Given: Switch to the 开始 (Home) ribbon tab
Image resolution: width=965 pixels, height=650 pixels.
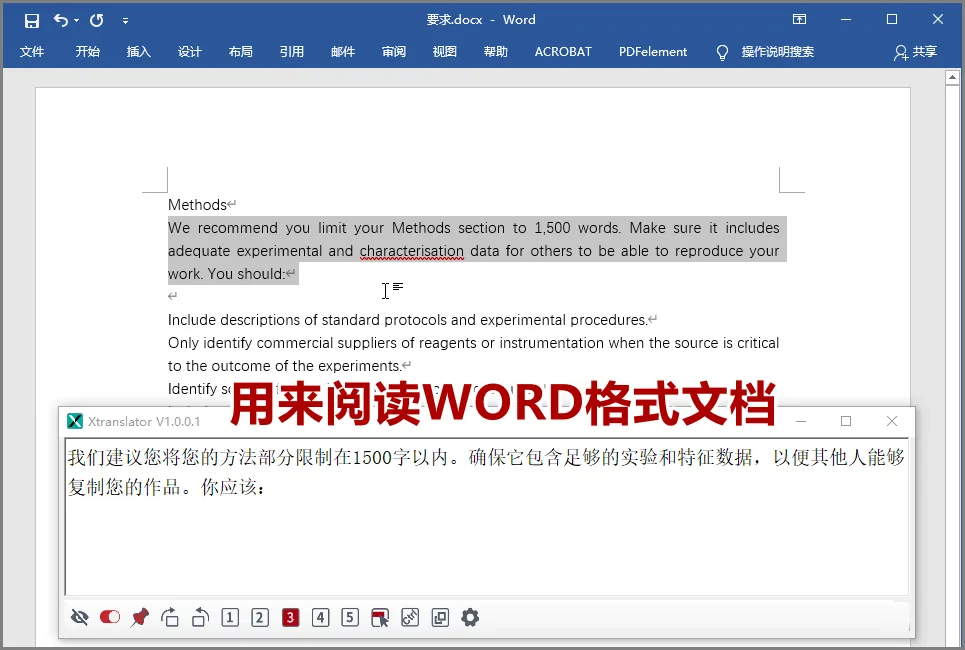Looking at the screenshot, I should coord(87,52).
